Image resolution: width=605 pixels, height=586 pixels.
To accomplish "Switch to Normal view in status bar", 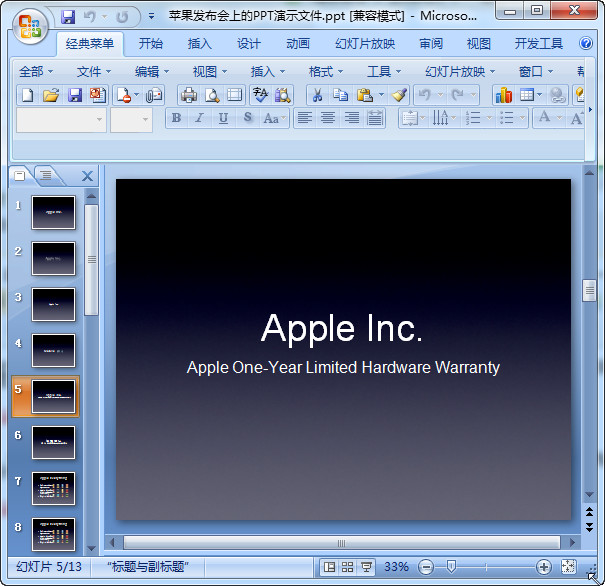I will [329, 567].
